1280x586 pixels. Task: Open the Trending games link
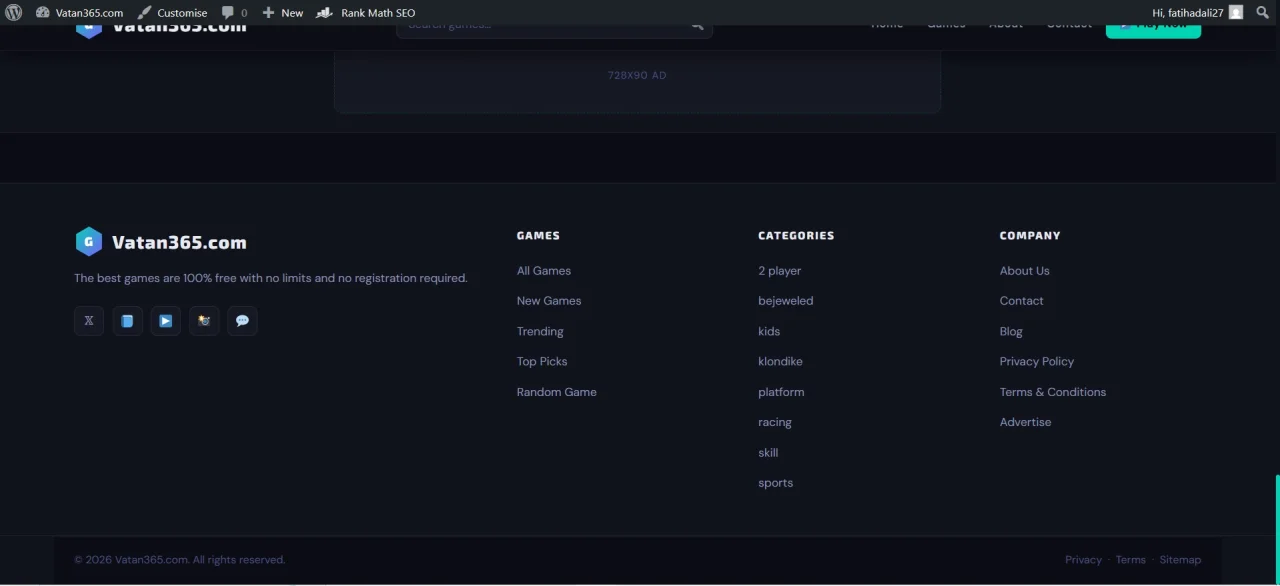pyautogui.click(x=540, y=332)
